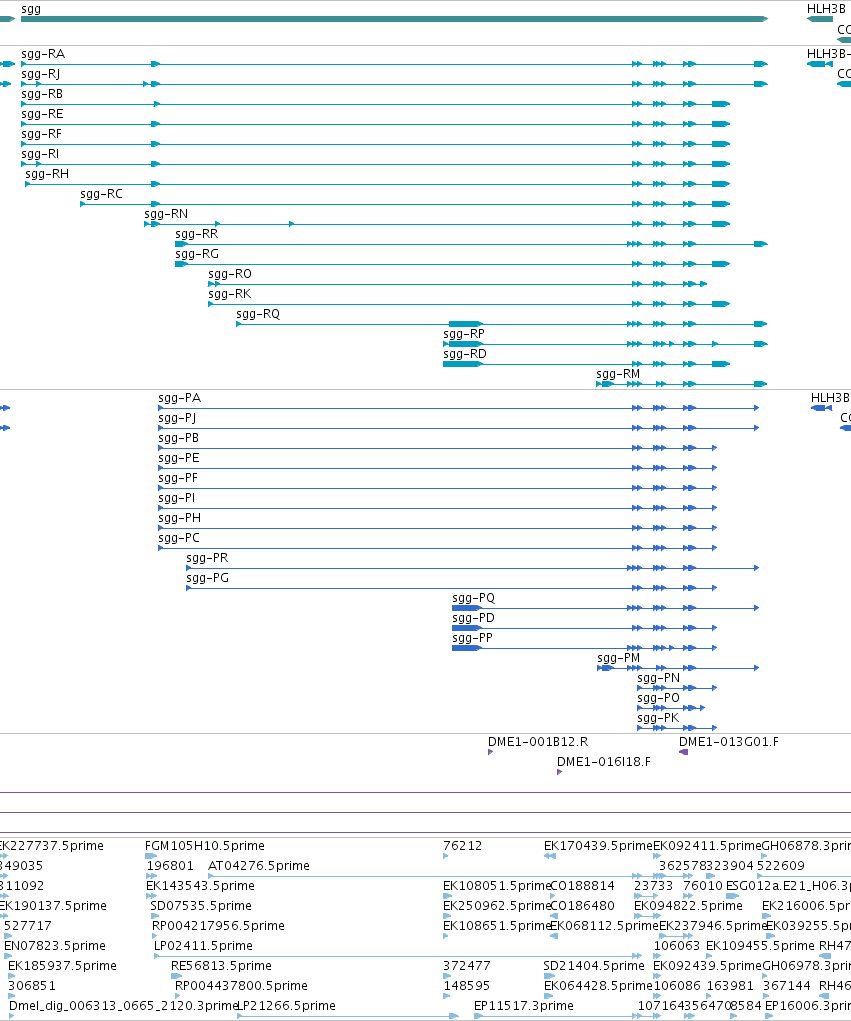Click the 76212 feature label

coord(463,846)
